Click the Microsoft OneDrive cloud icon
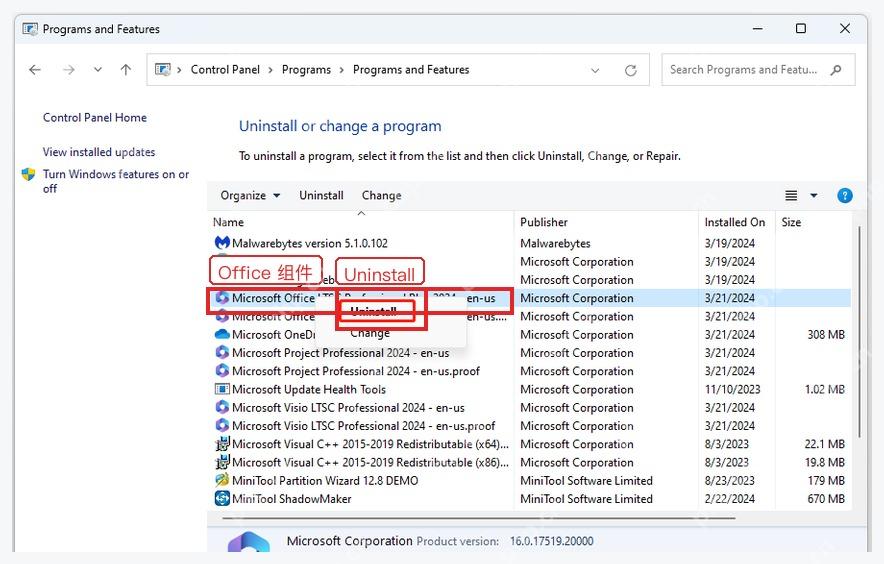The height and width of the screenshot is (564, 884). (222, 334)
